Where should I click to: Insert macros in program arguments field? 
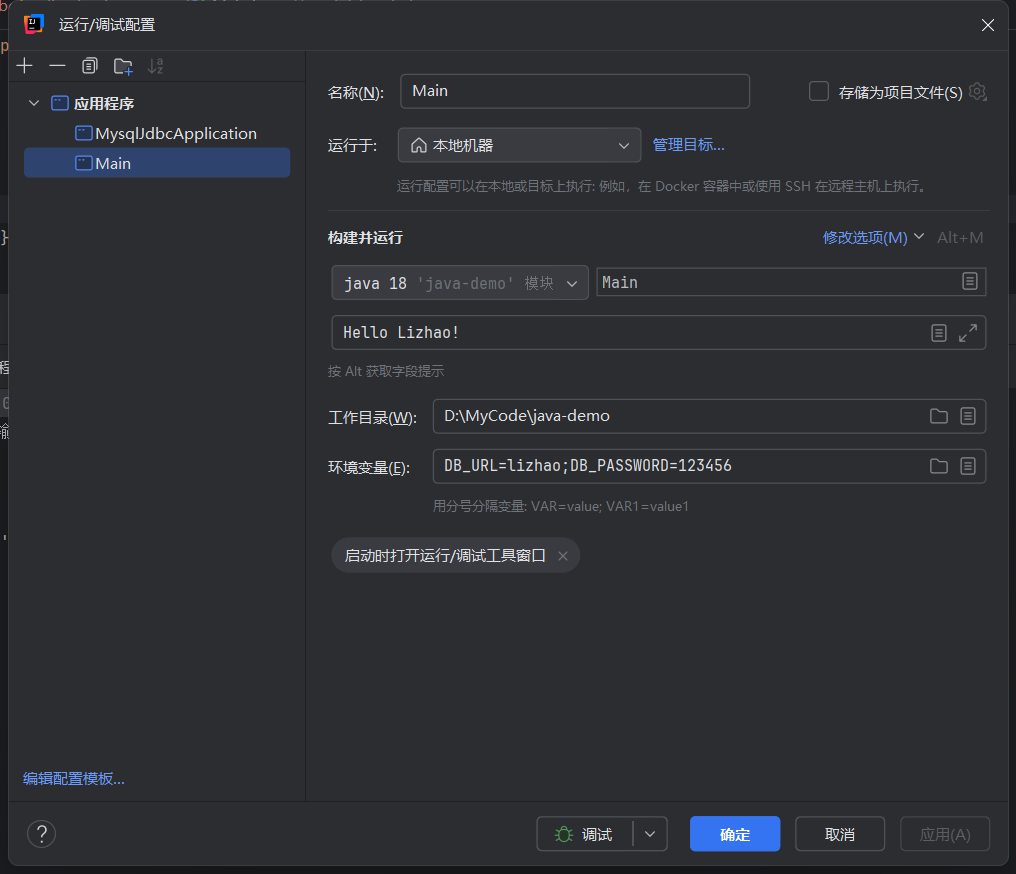938,333
